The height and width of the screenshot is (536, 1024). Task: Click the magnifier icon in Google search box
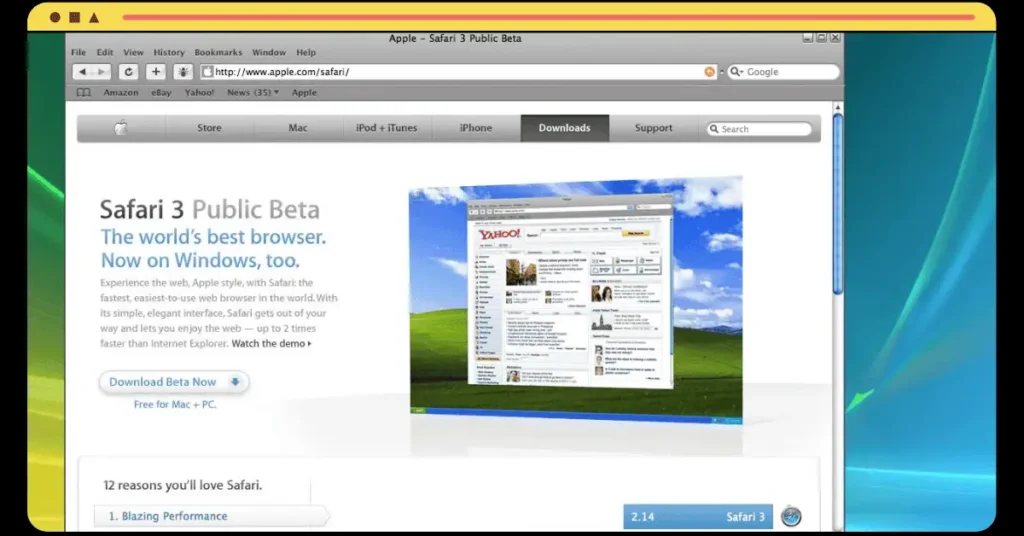736,72
